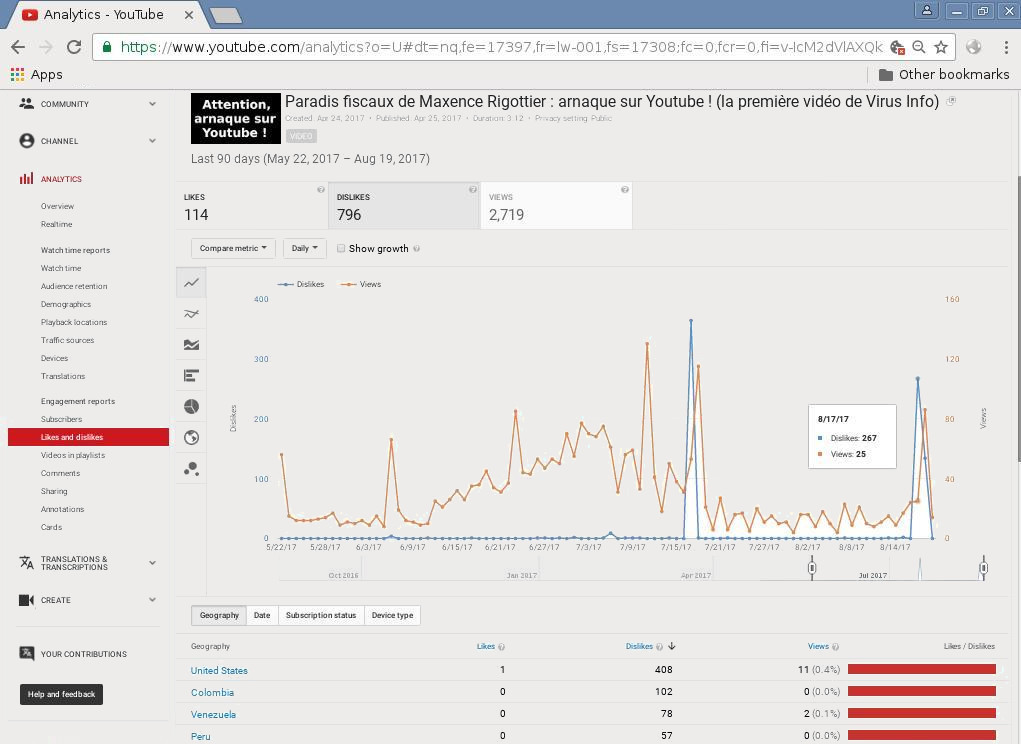Open Colombia geography link
The height and width of the screenshot is (744, 1021).
point(212,693)
